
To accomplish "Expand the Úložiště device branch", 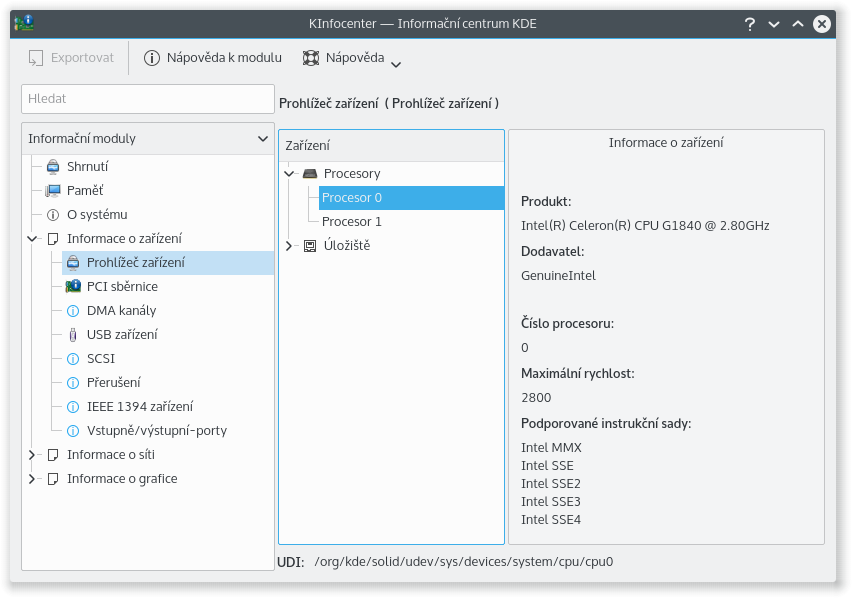I will pyautogui.click(x=289, y=246).
